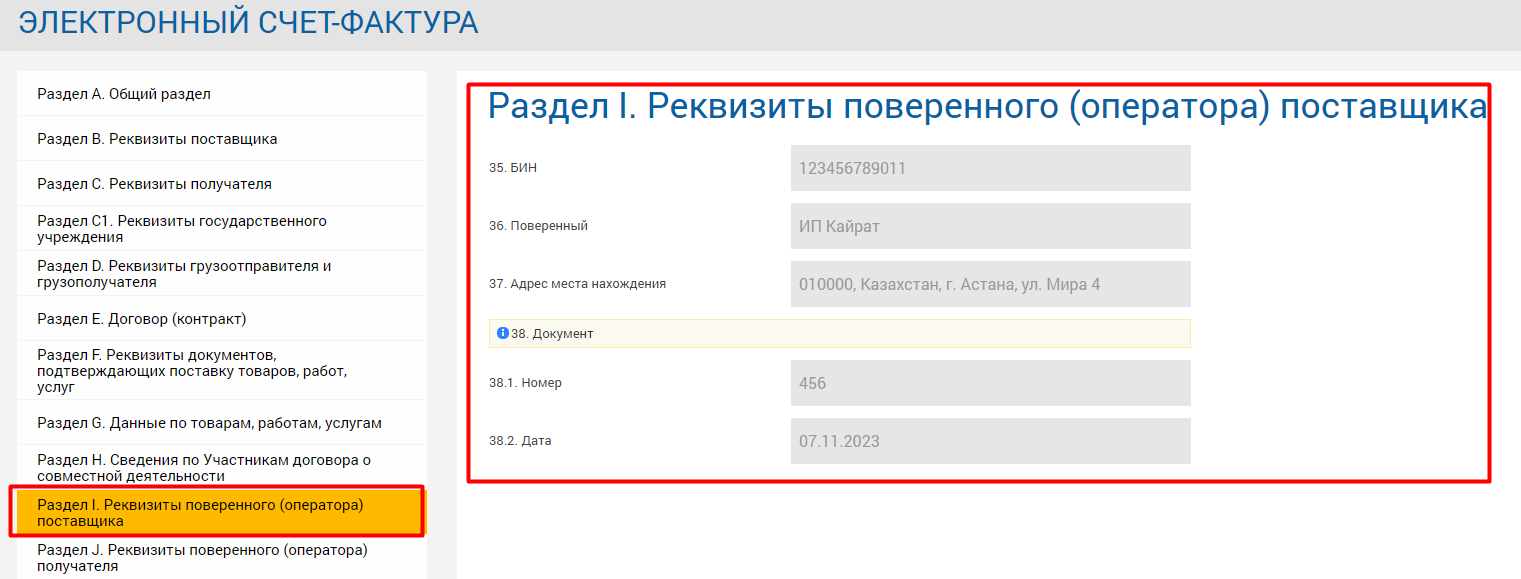Screen dimensions: 1521x579
Task: Open Раздел C1. Реквизиты государственного учреждения
Action: tap(182, 229)
